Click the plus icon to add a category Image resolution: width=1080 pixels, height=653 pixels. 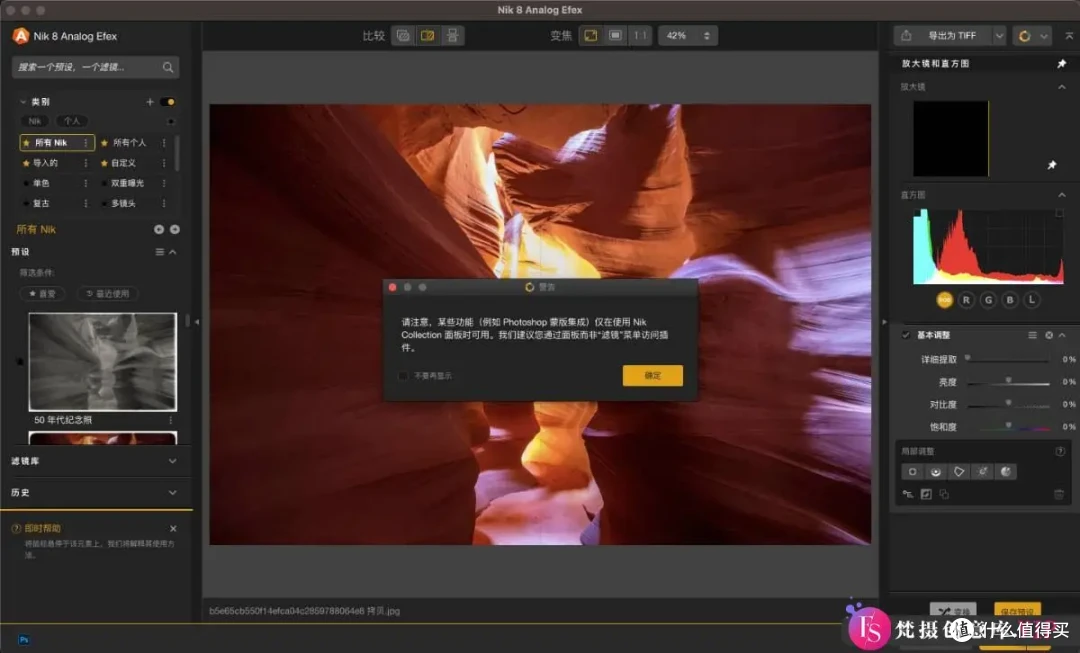[x=149, y=101]
